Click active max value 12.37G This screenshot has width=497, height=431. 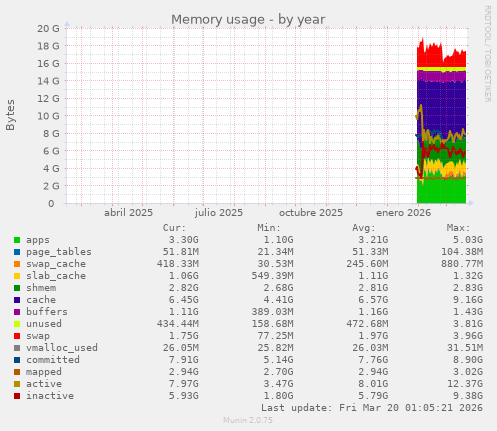click(x=465, y=384)
